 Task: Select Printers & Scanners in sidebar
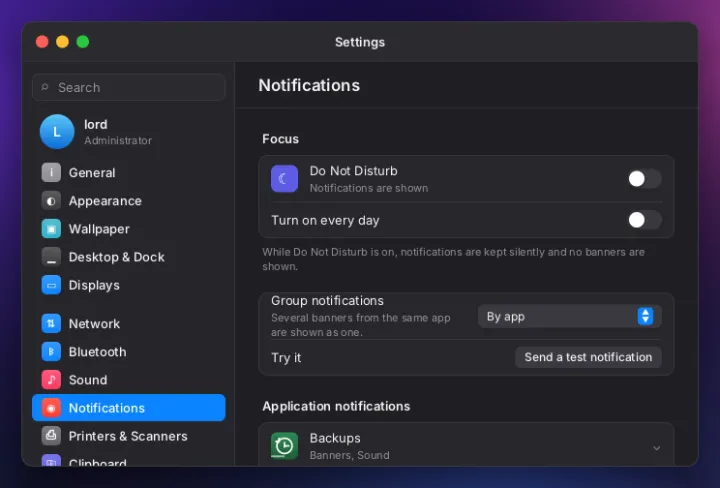[129, 436]
